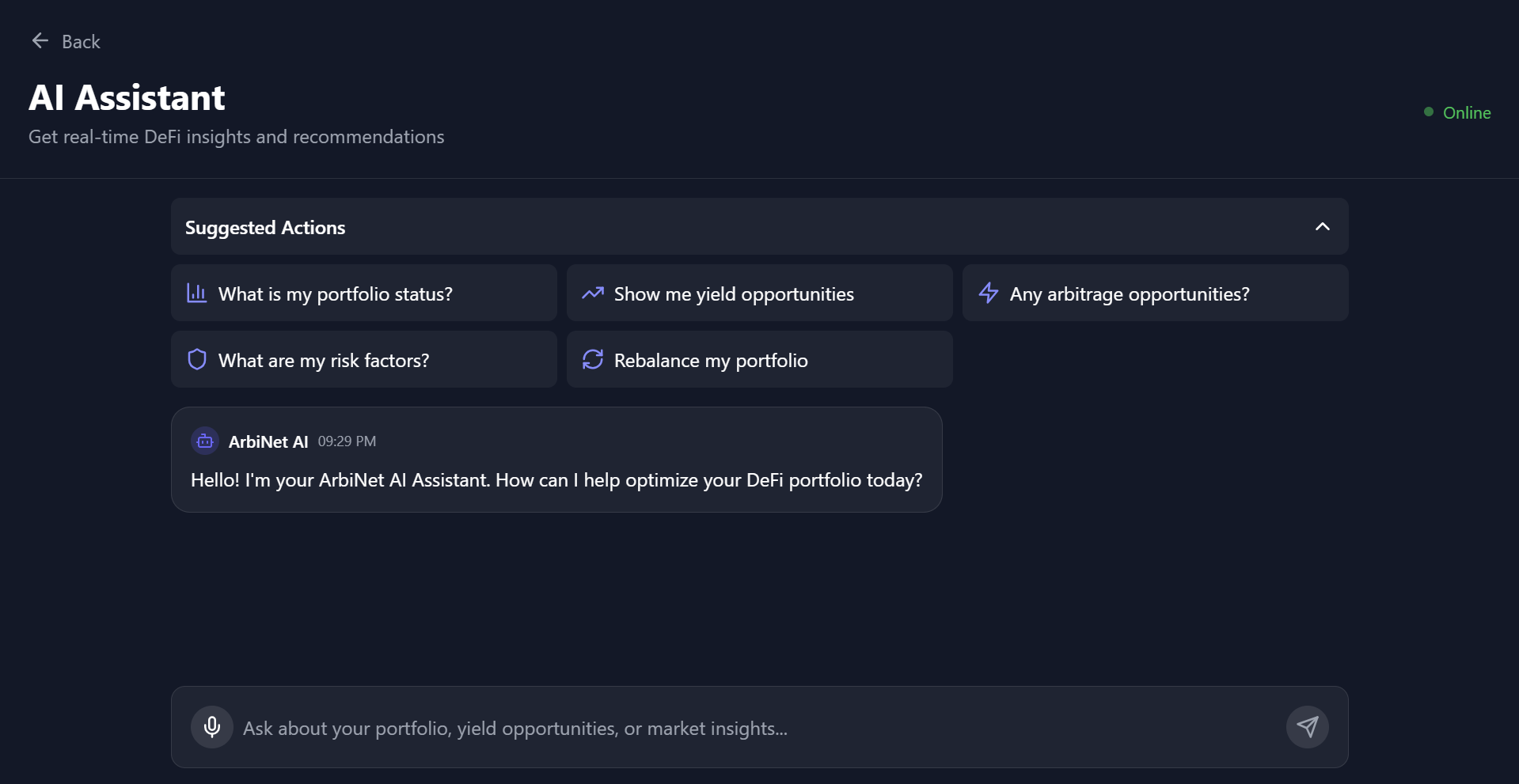Focus the portfolio question input field

(752, 729)
